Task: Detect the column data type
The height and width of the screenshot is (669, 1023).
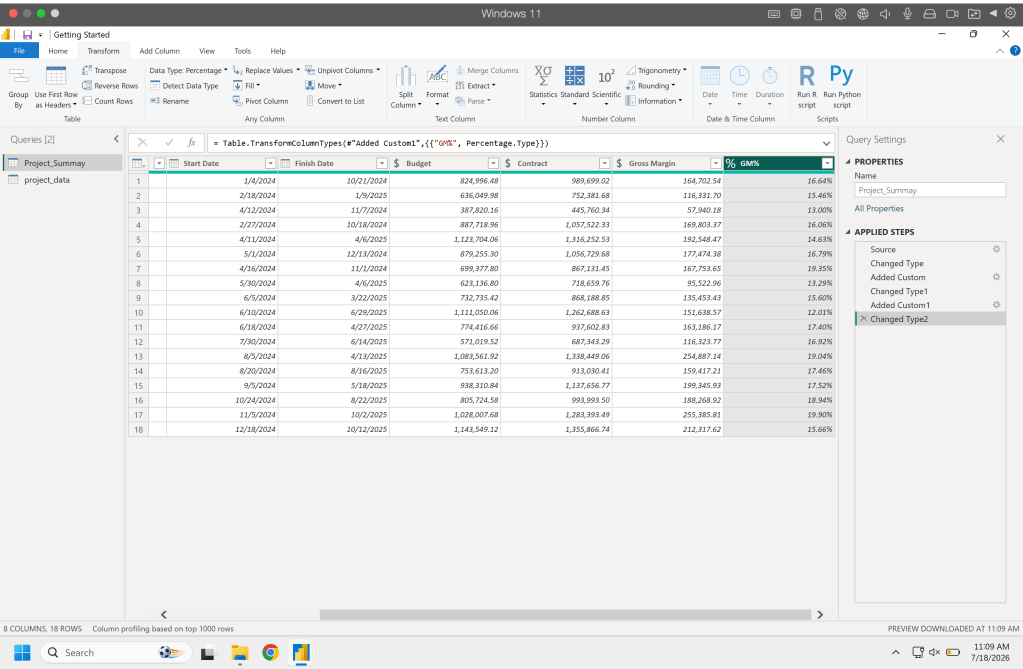Action: tap(185, 86)
